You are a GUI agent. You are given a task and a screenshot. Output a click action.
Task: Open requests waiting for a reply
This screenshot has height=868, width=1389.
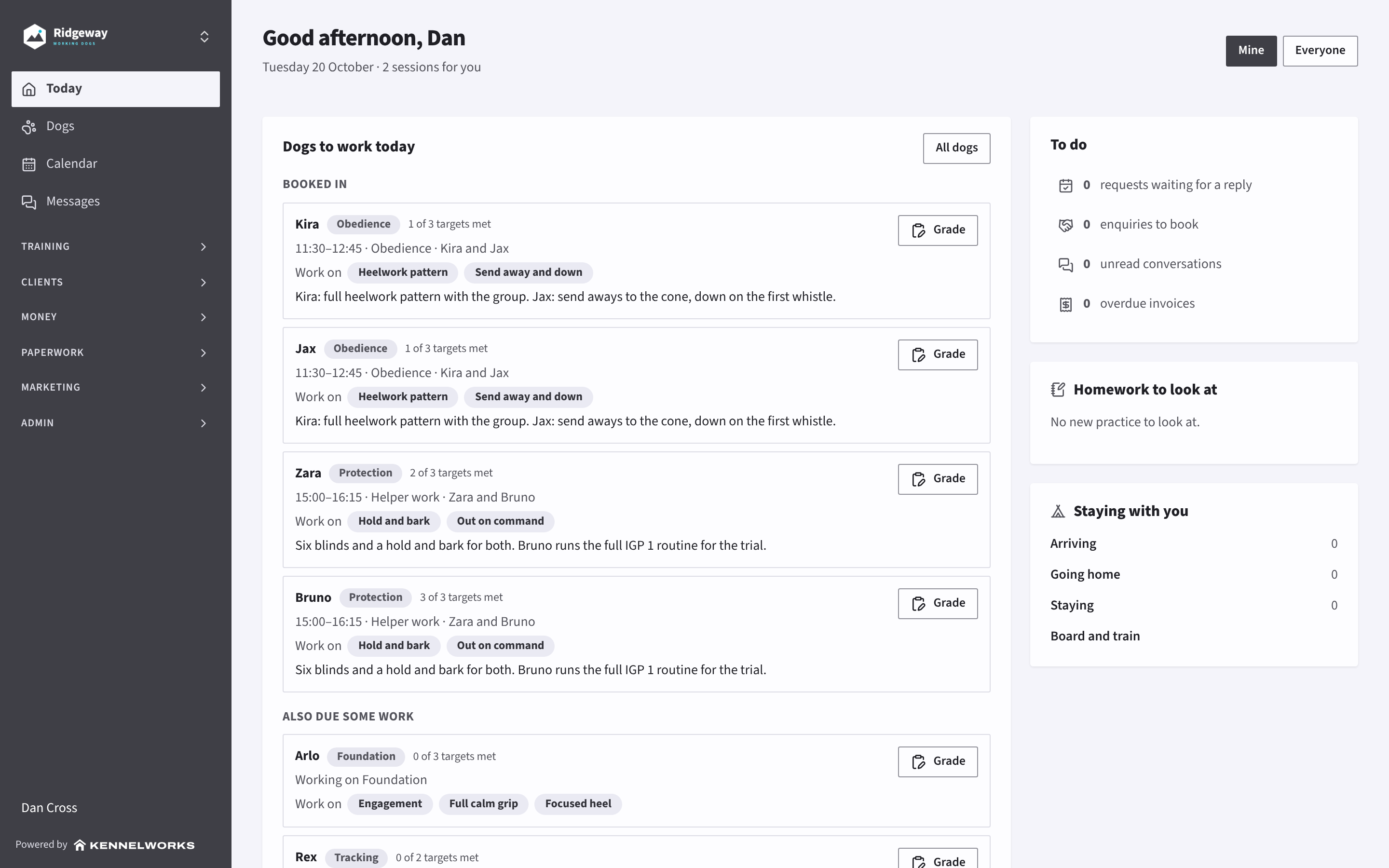[1194, 185]
